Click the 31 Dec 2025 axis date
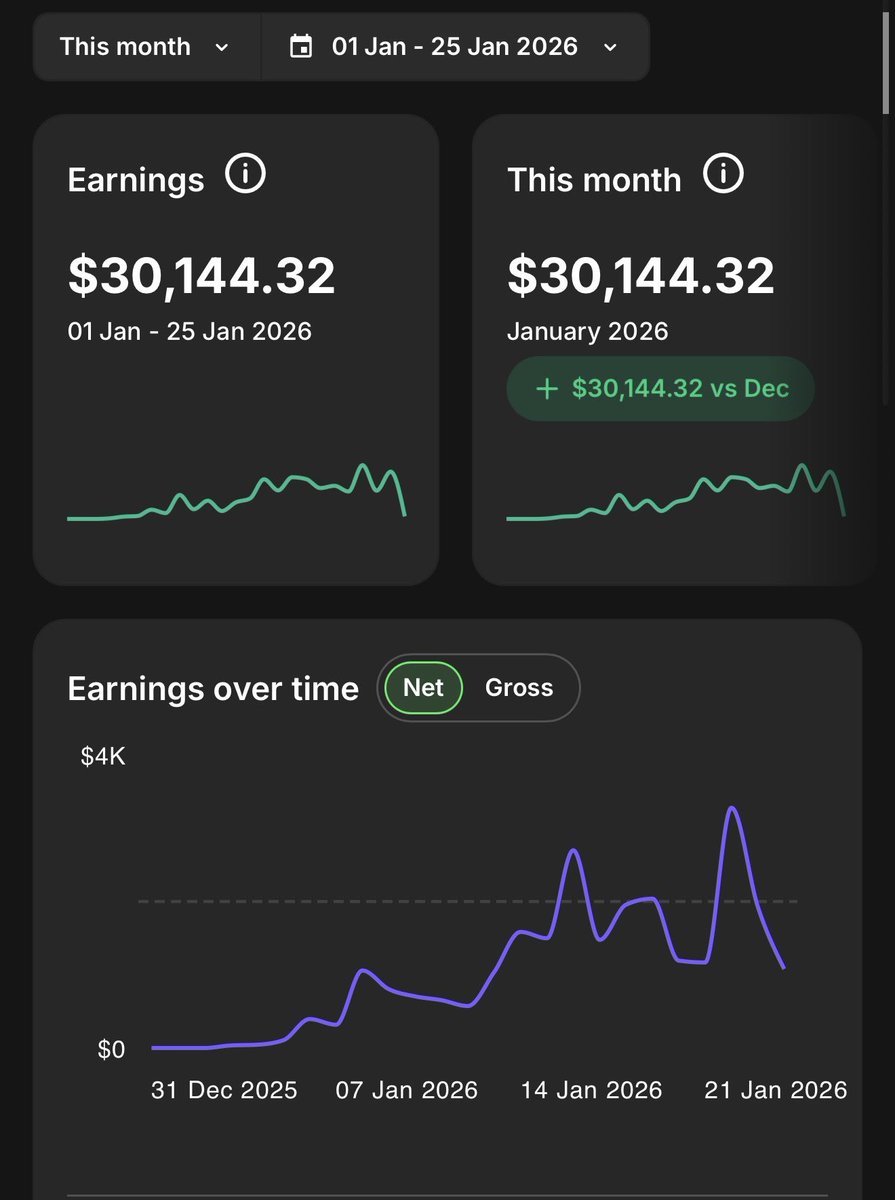This screenshot has width=895, height=1200. point(224,1090)
